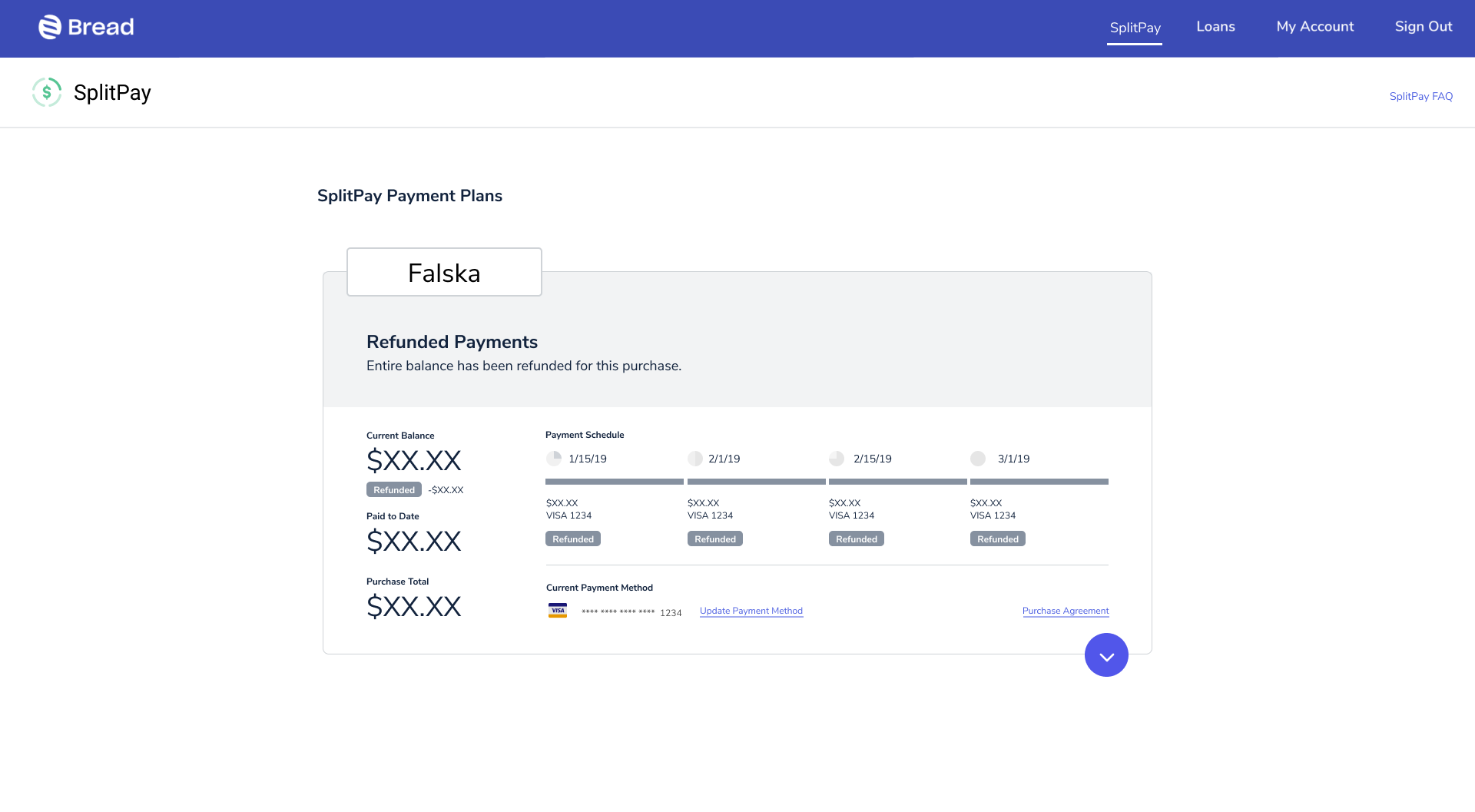Open the Loans nav item
Image resolution: width=1475 pixels, height=812 pixels.
coord(1215,27)
